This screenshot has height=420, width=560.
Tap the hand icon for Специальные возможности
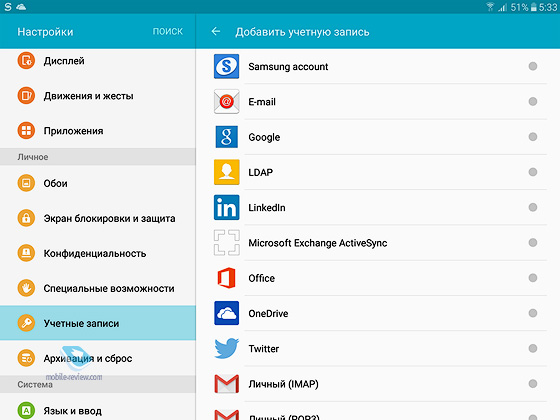[x=26, y=288]
